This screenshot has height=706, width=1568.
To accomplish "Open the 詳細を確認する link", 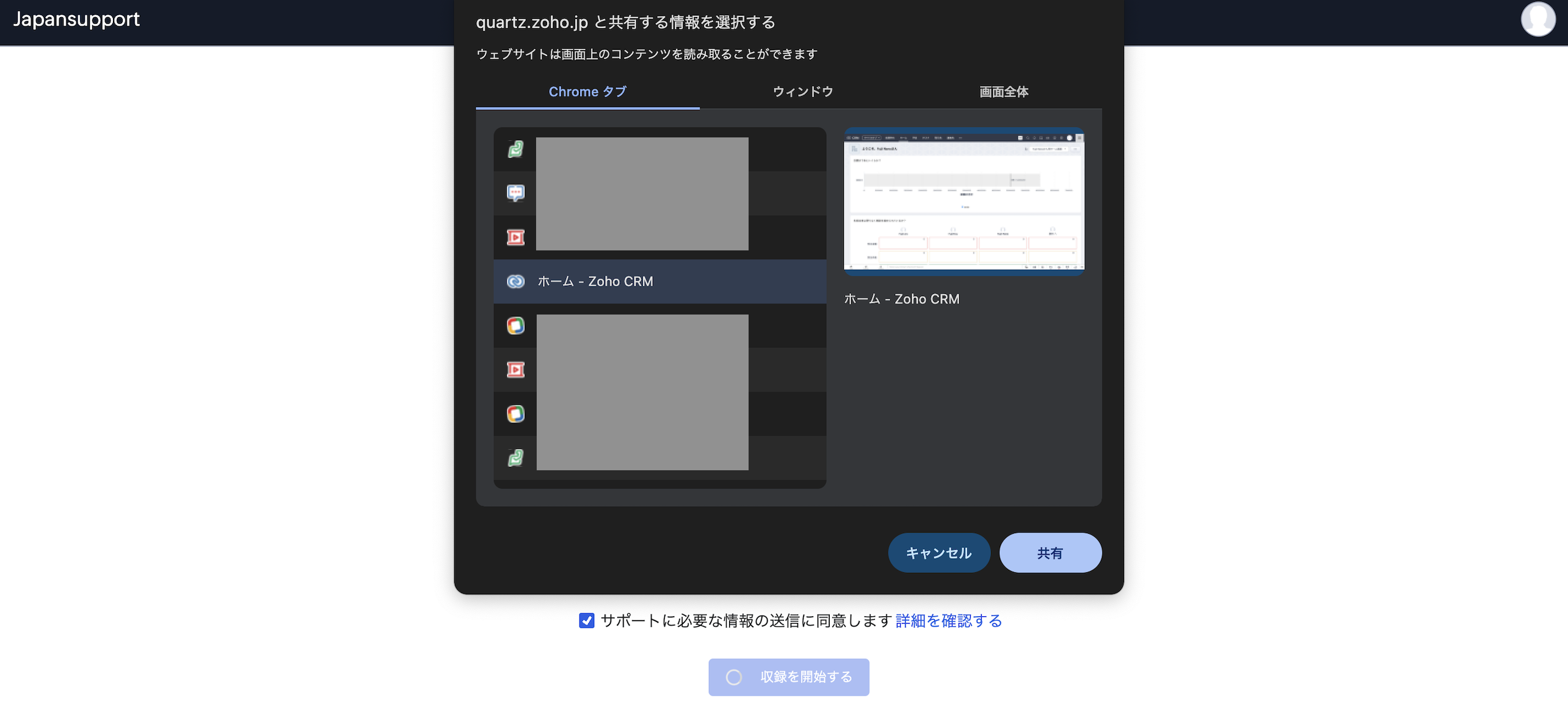I will point(948,620).
